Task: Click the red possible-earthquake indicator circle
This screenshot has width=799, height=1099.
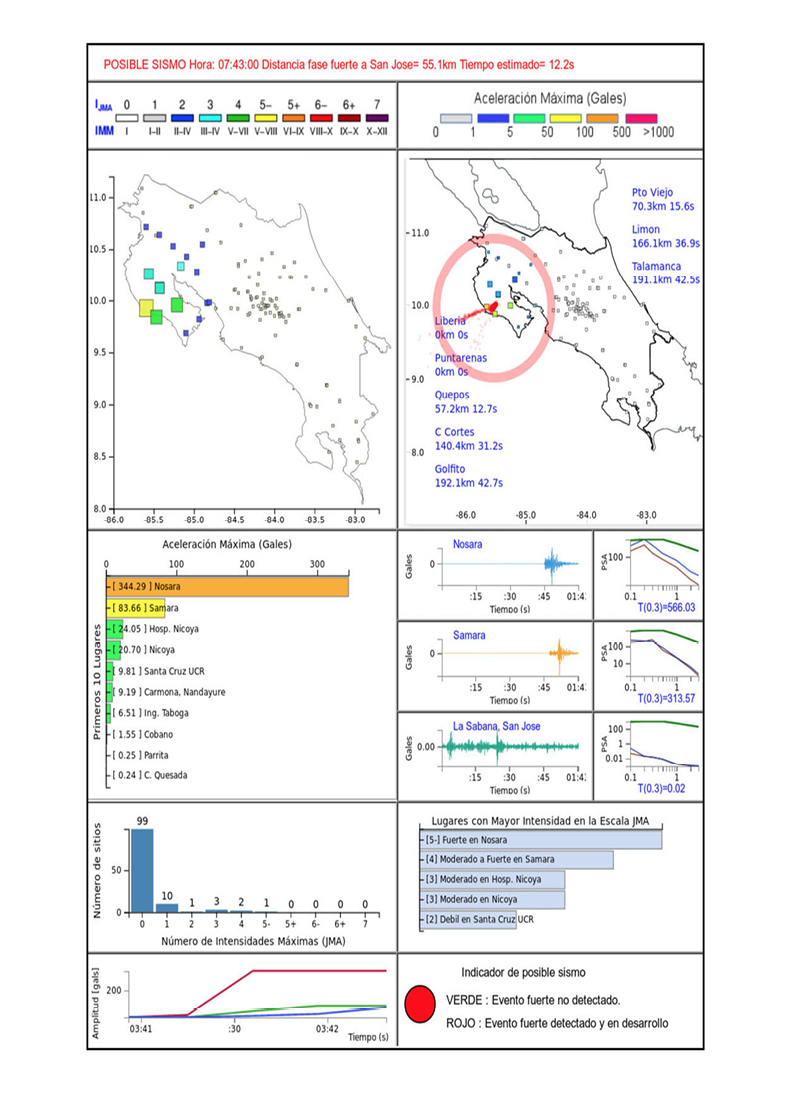Action: tap(421, 1004)
